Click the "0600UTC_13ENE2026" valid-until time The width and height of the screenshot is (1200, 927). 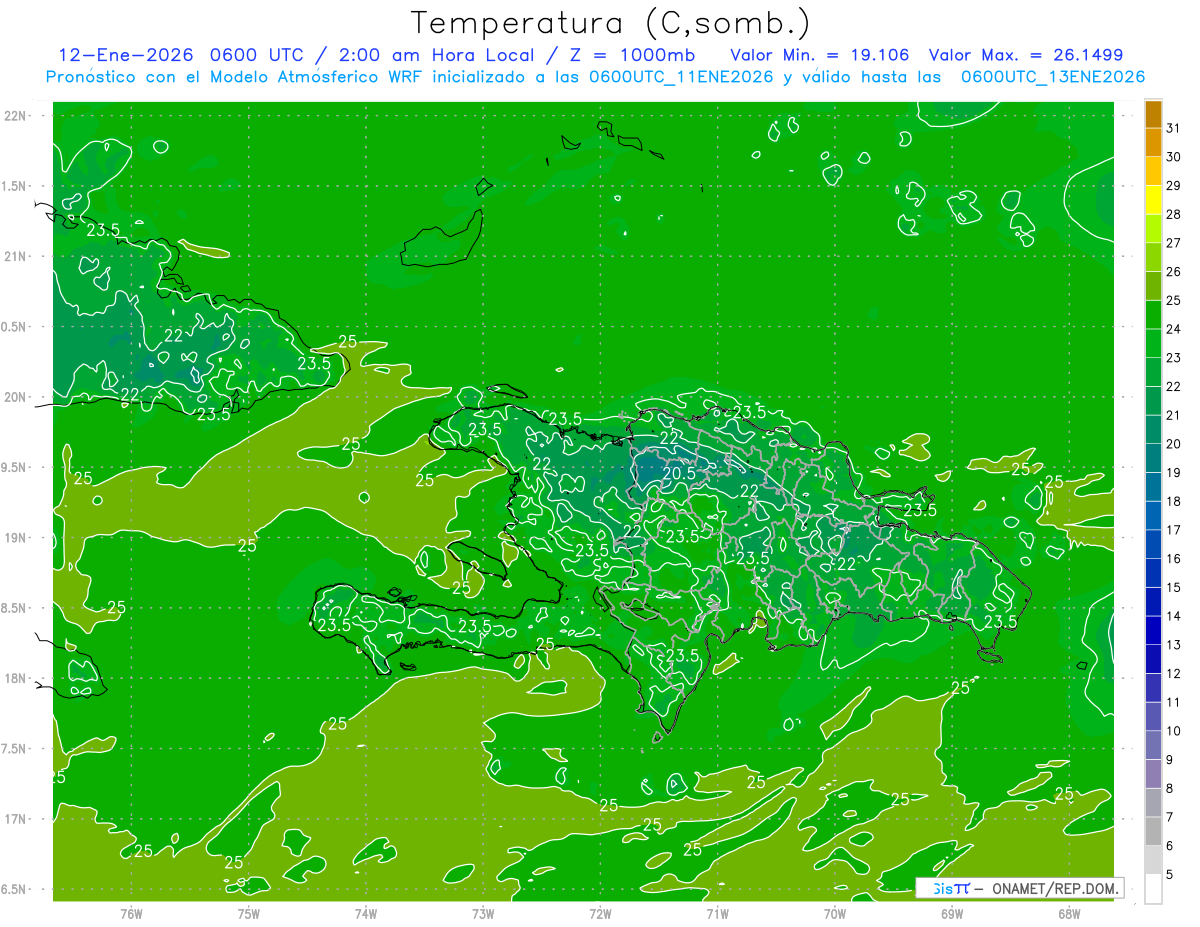[x=1053, y=77]
